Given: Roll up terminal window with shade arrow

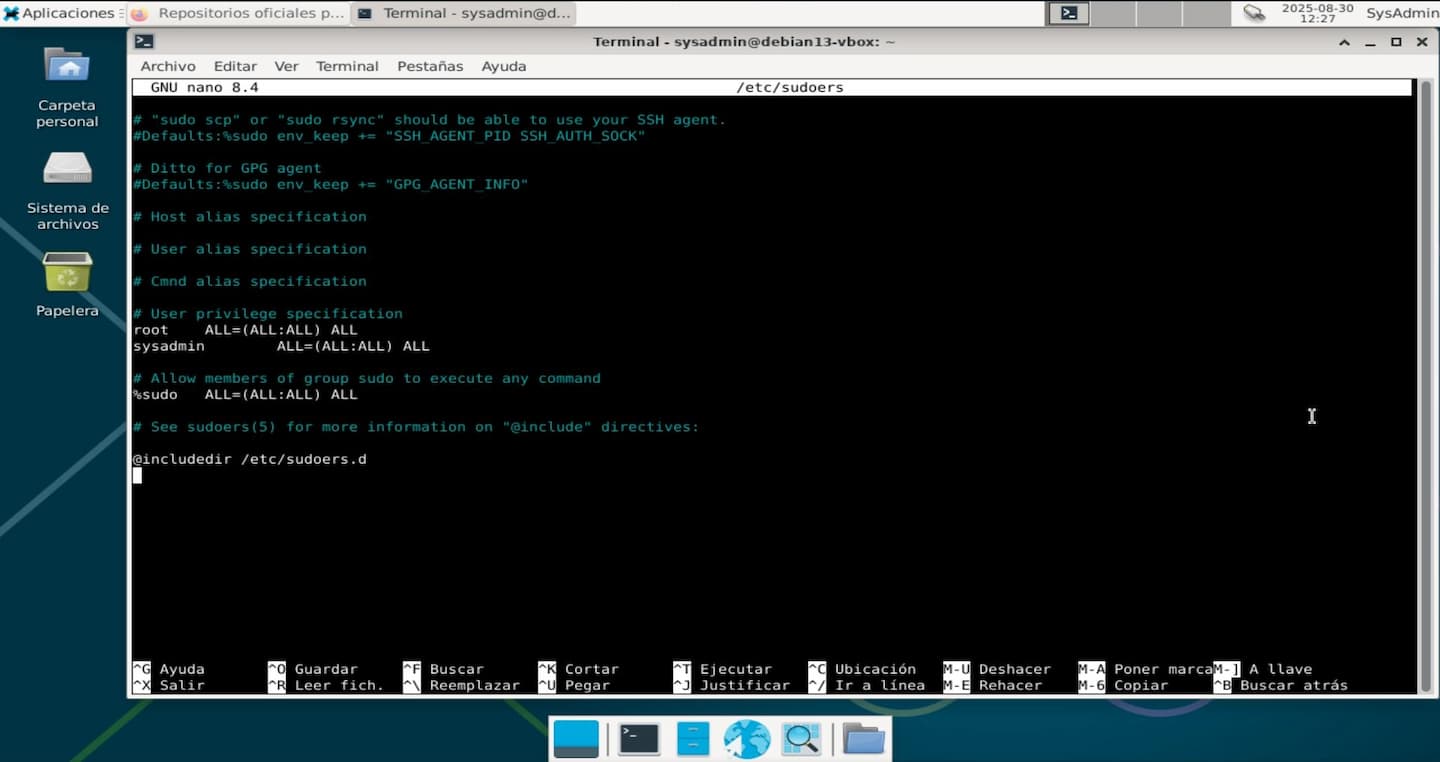Looking at the screenshot, I should [x=1346, y=42].
